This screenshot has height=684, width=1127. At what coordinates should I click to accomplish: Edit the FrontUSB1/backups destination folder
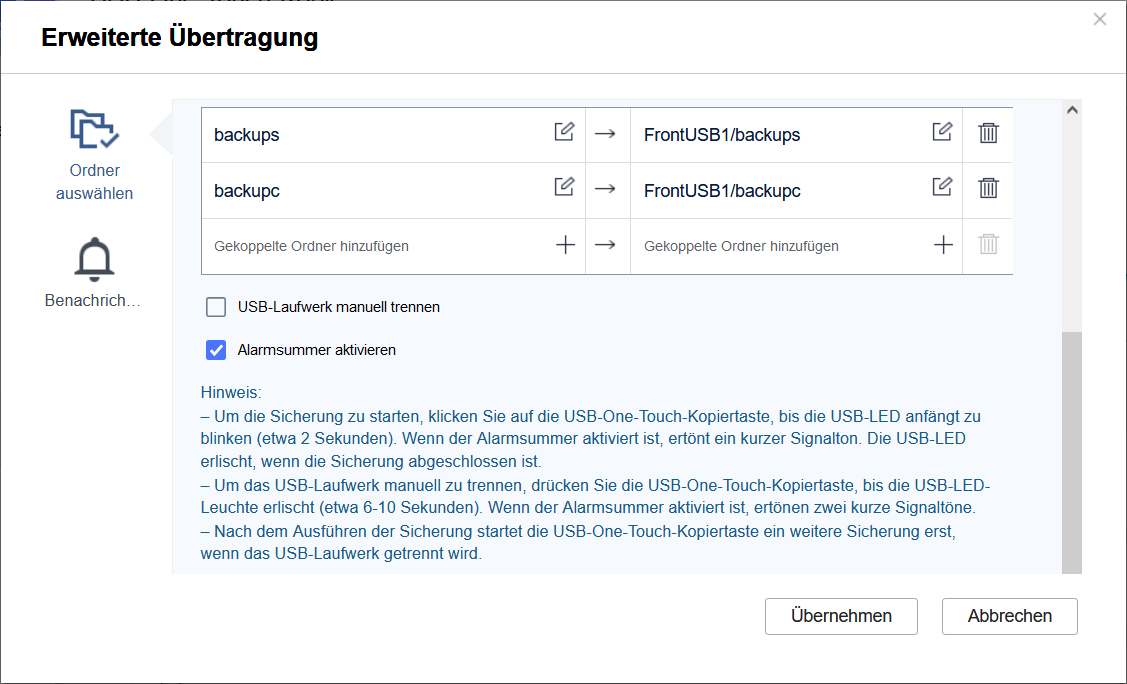pyautogui.click(x=942, y=132)
